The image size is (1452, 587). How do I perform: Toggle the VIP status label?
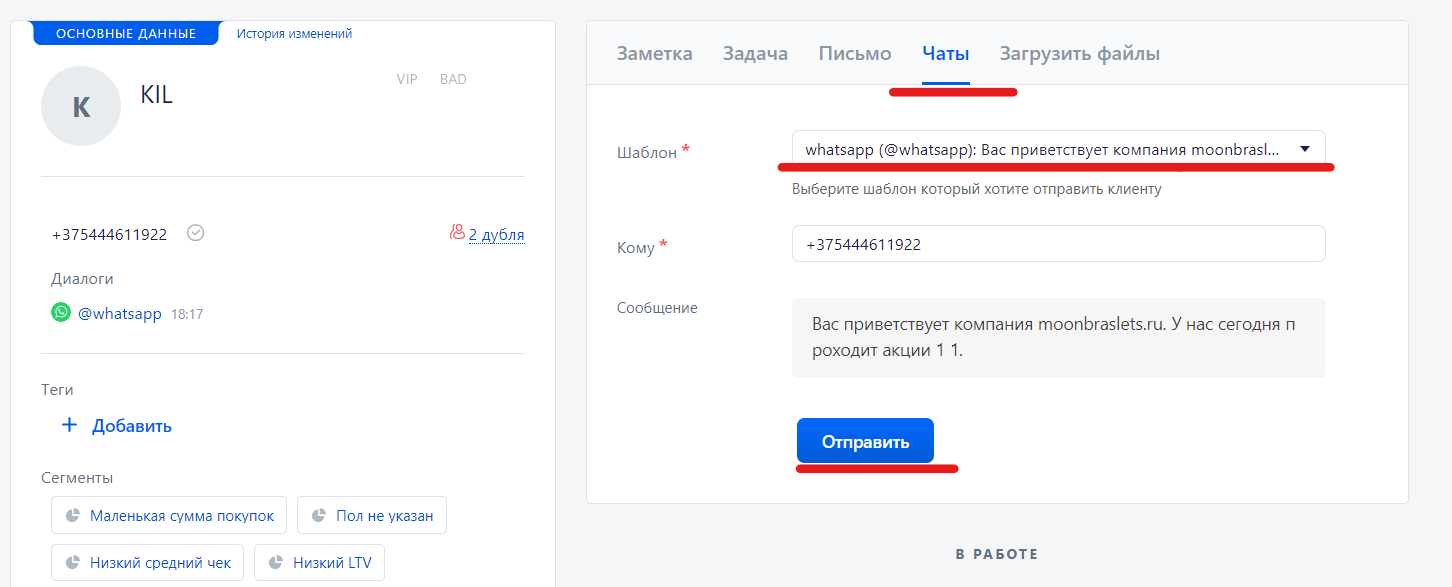(407, 79)
